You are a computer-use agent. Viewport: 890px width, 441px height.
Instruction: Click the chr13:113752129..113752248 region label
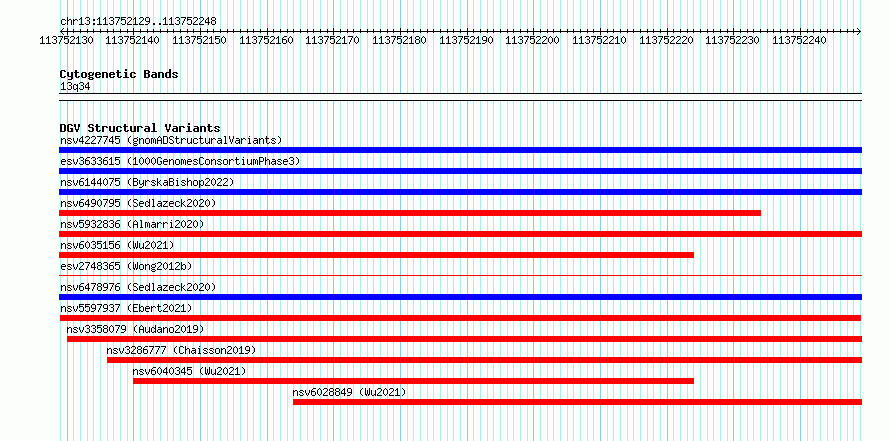(138, 22)
